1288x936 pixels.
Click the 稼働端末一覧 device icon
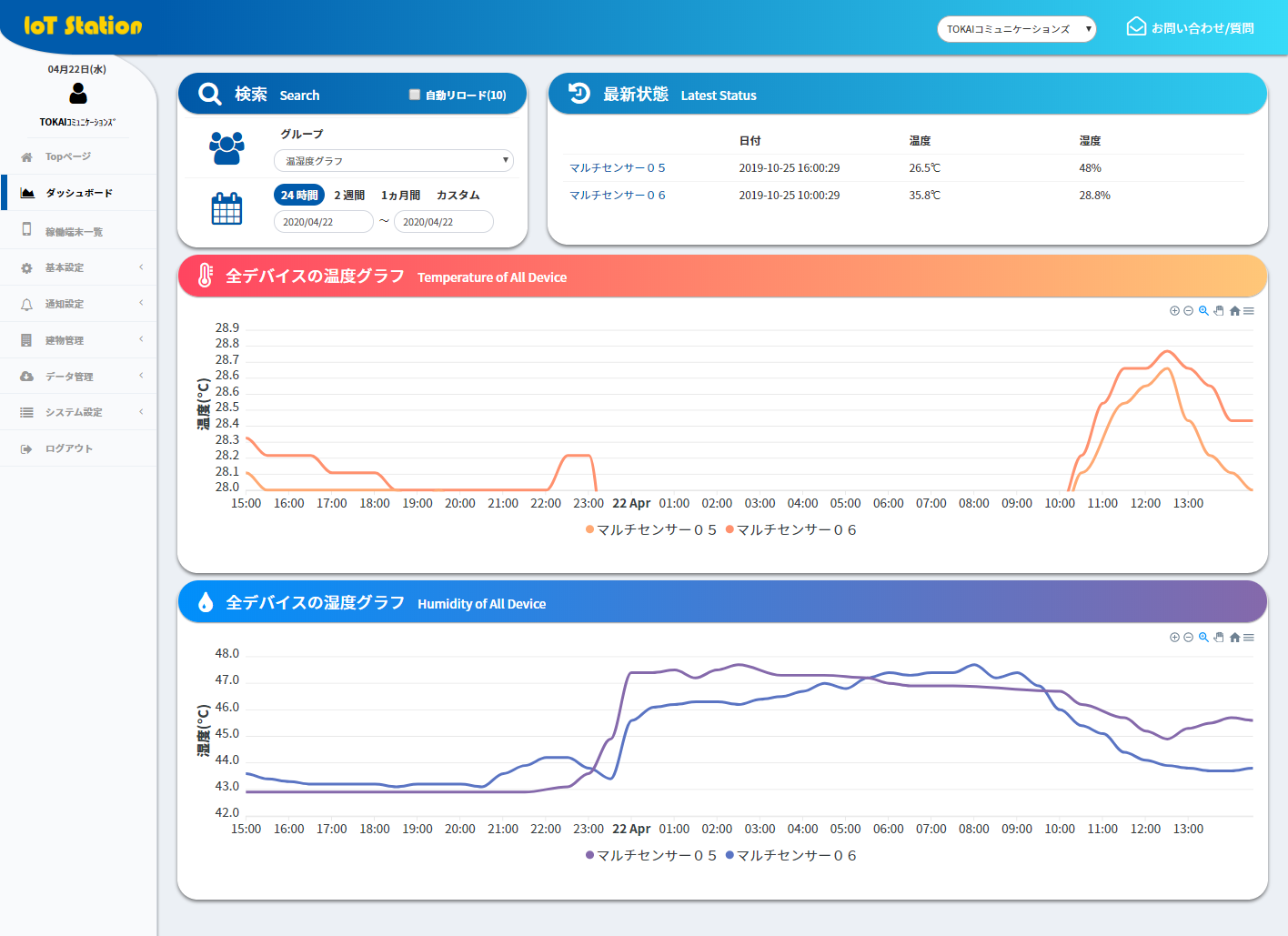(x=26, y=230)
